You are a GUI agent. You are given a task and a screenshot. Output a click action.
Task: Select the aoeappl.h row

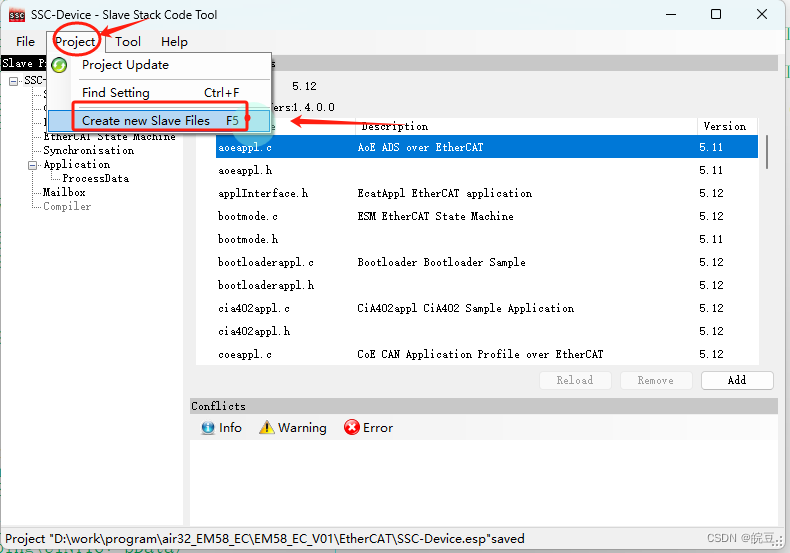(x=487, y=170)
